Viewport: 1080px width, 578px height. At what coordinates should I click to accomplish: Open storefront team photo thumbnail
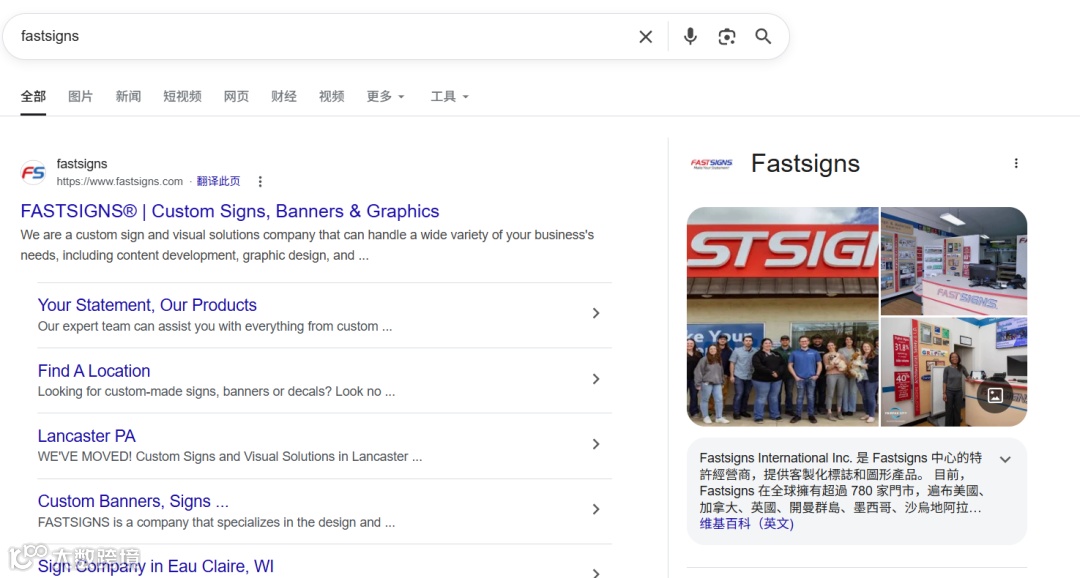click(782, 317)
